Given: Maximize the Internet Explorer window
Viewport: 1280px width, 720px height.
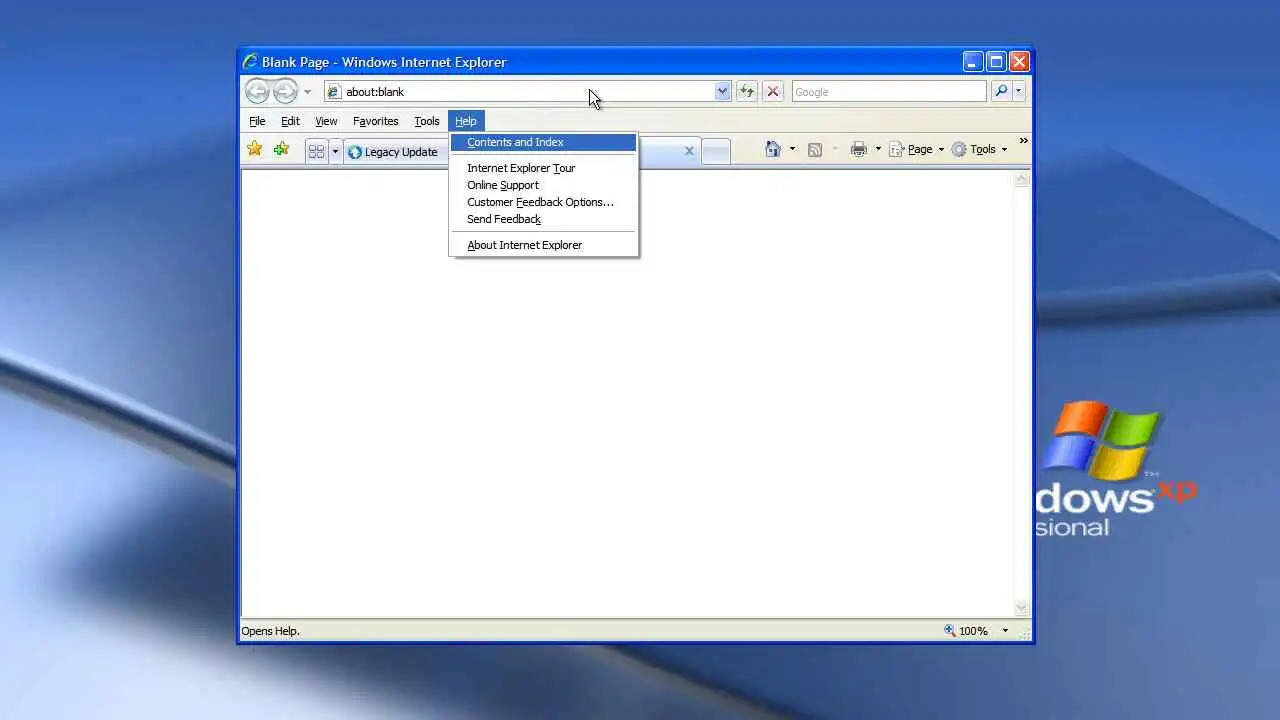Looking at the screenshot, I should pos(996,62).
